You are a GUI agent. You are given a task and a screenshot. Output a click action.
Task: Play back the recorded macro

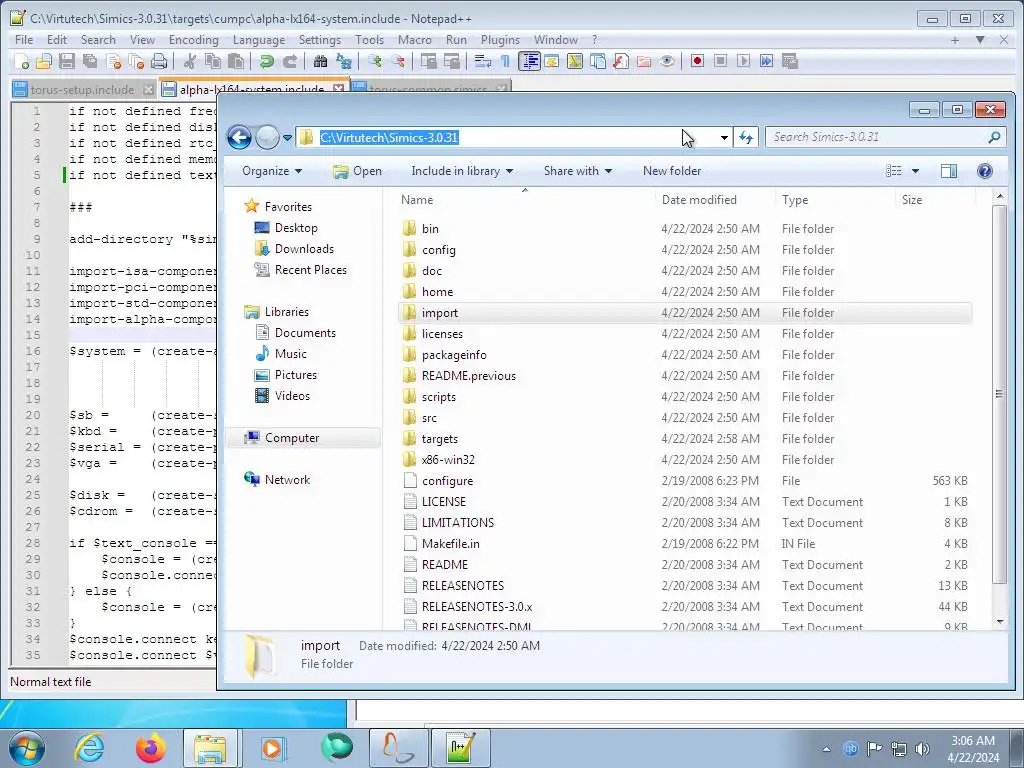tap(743, 61)
